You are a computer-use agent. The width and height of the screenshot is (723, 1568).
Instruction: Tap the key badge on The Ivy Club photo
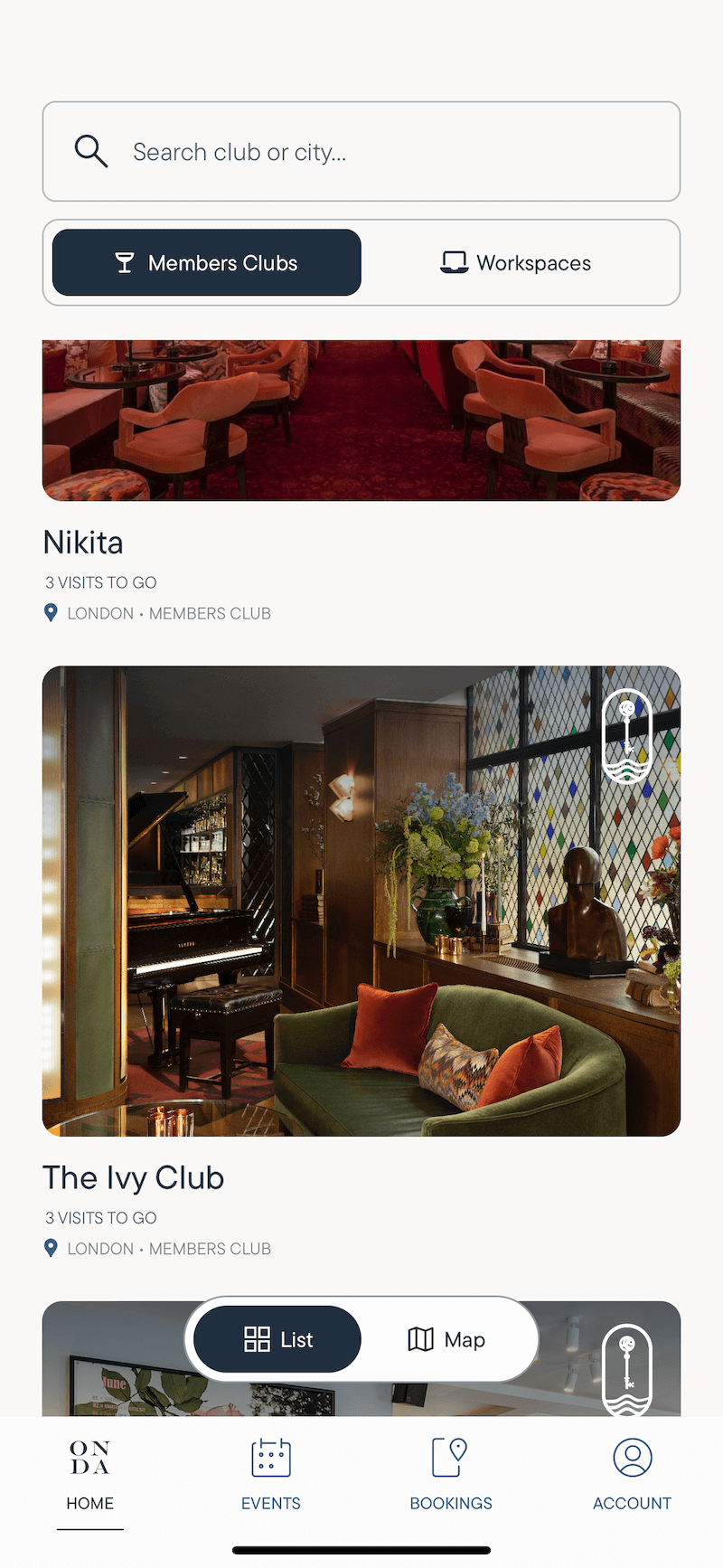tap(627, 737)
